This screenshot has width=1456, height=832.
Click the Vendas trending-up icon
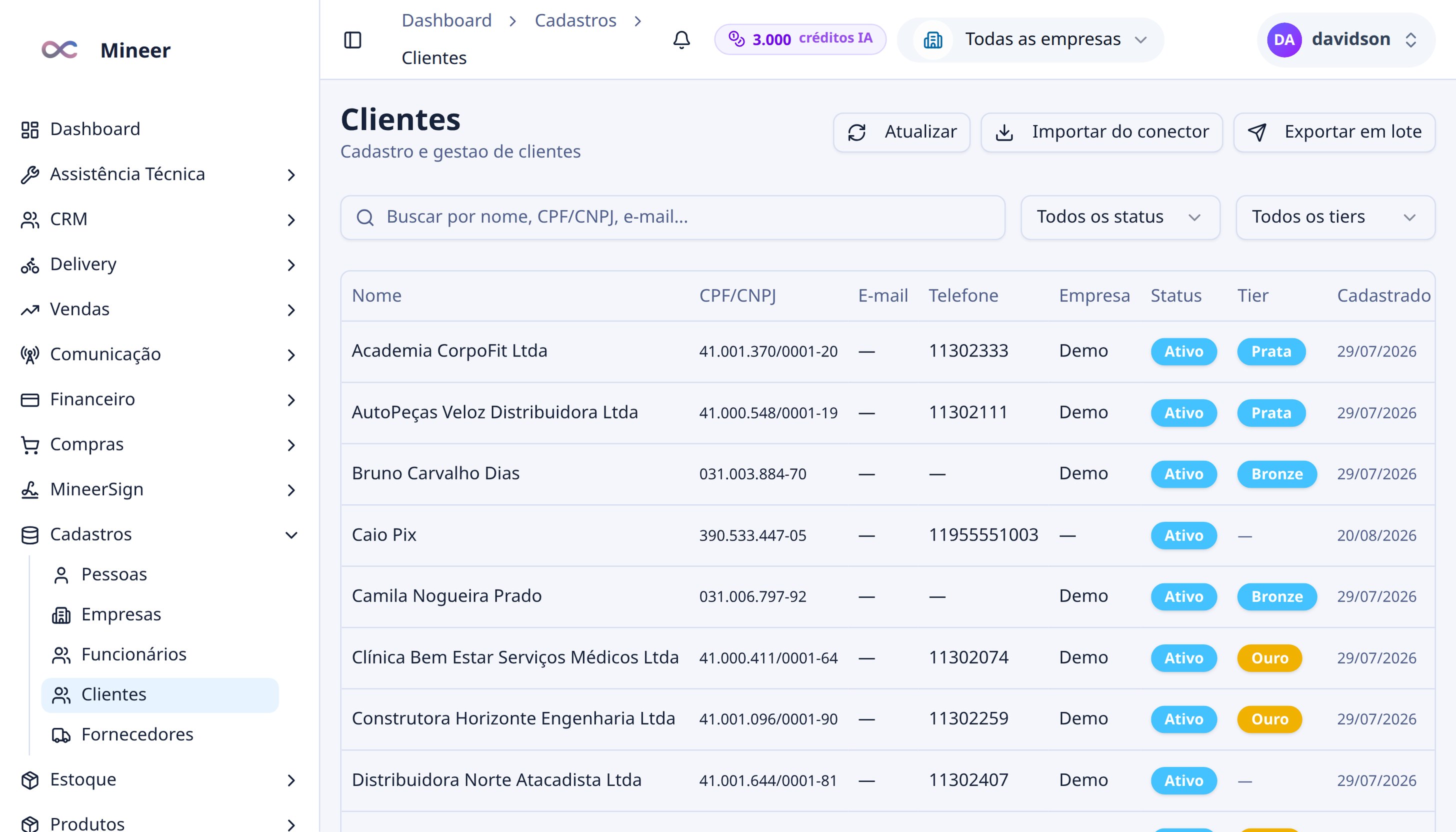(x=29, y=309)
